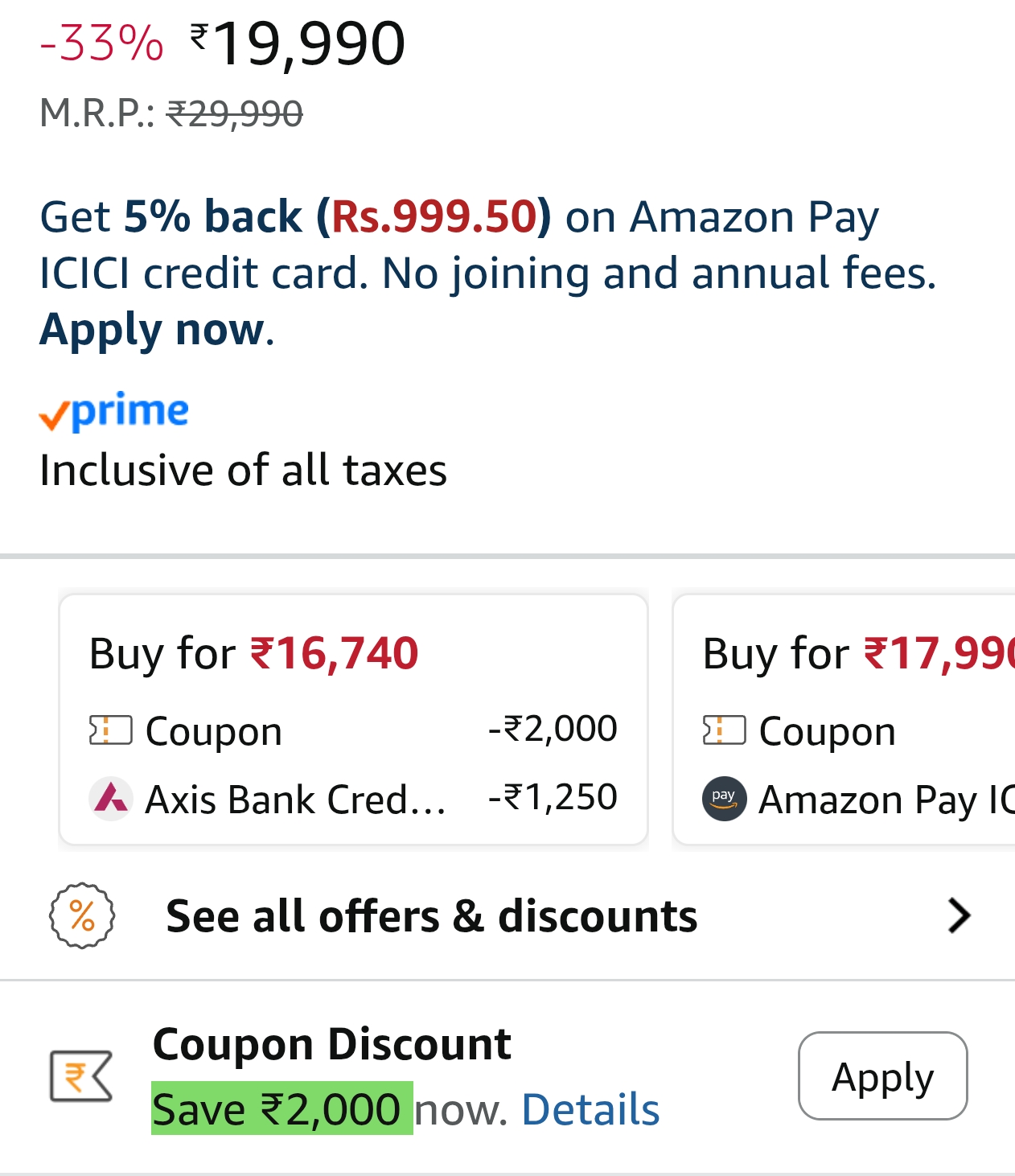This screenshot has height=1176, width=1015.
Task: Tap the 5% back Rs.999.50 cashback text
Action: tap(338, 217)
